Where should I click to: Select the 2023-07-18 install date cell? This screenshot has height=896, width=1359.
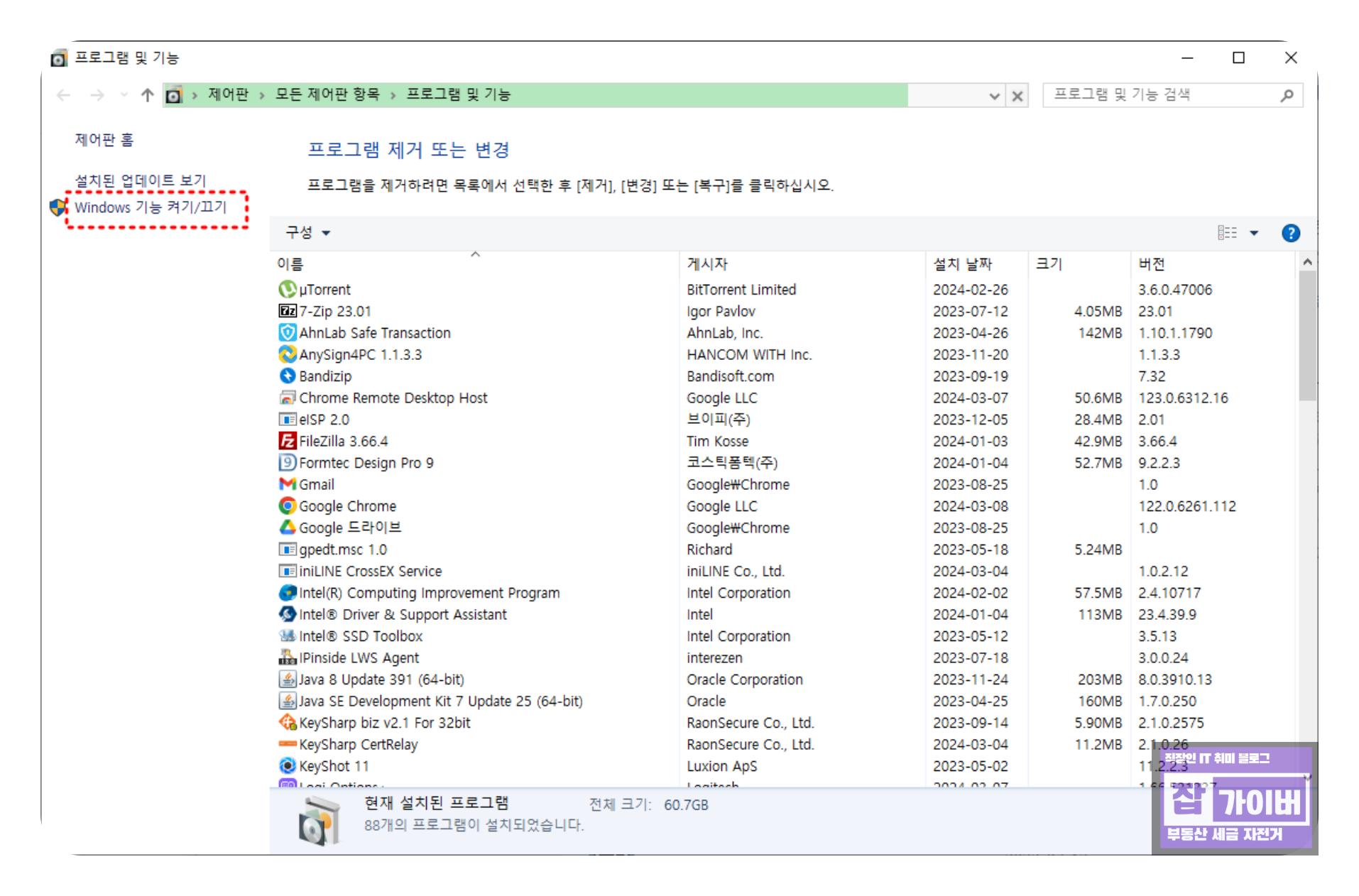970,657
